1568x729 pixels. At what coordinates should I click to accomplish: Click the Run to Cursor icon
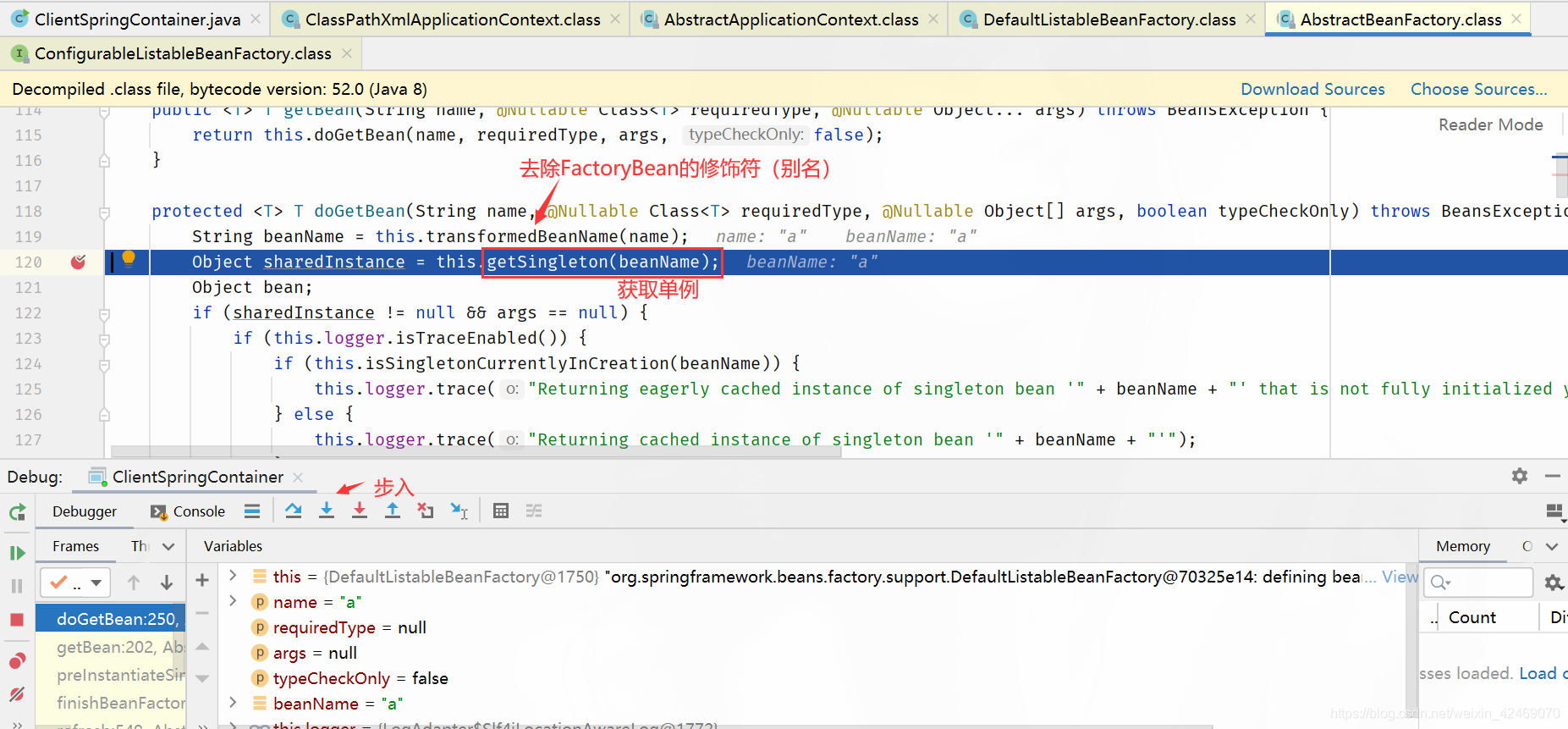click(x=459, y=511)
